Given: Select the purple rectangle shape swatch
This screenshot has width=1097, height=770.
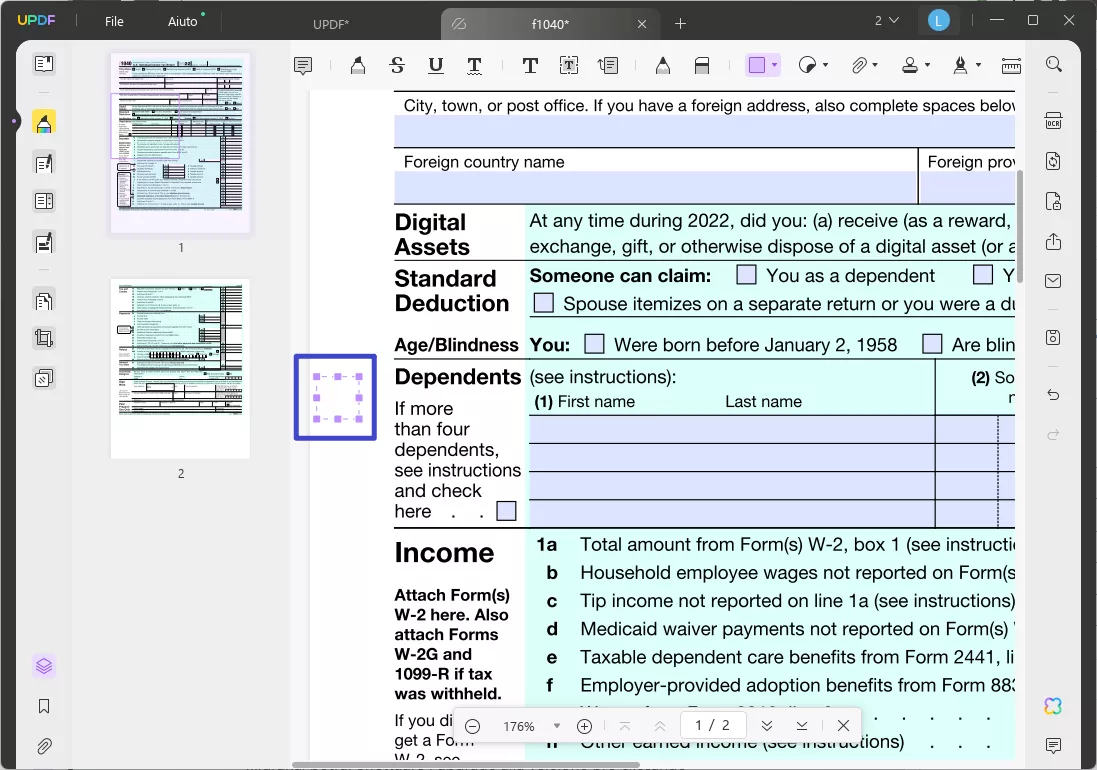Looking at the screenshot, I should click(757, 66).
